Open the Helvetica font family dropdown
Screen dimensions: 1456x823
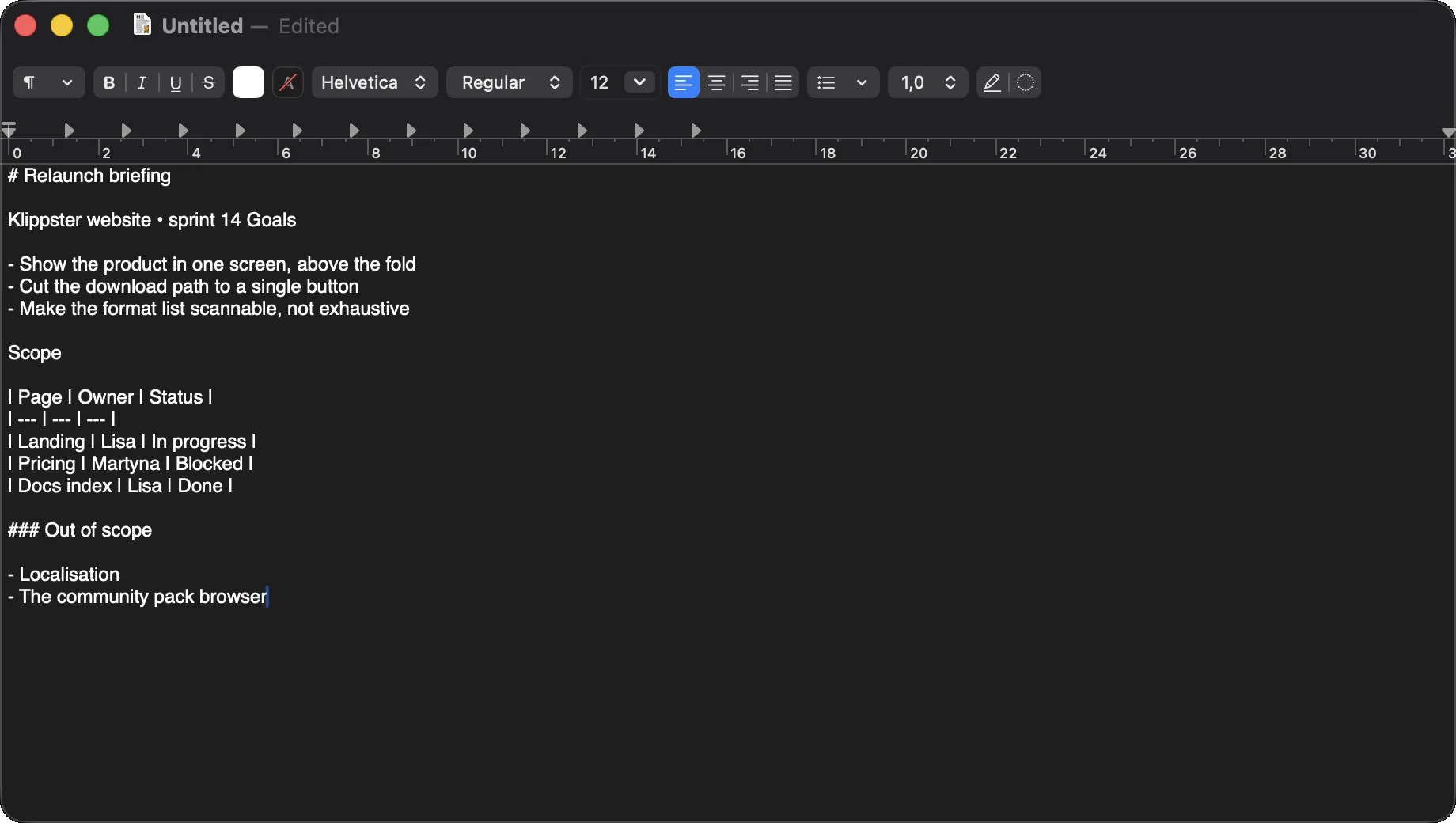(374, 82)
